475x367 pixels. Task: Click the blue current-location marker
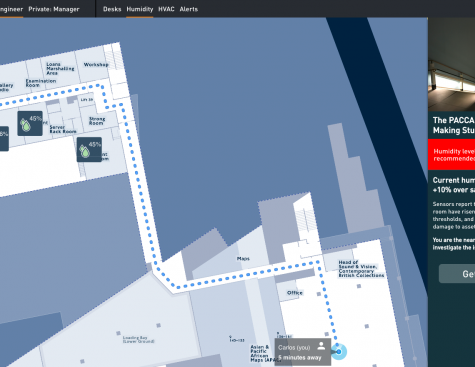[x=339, y=352]
